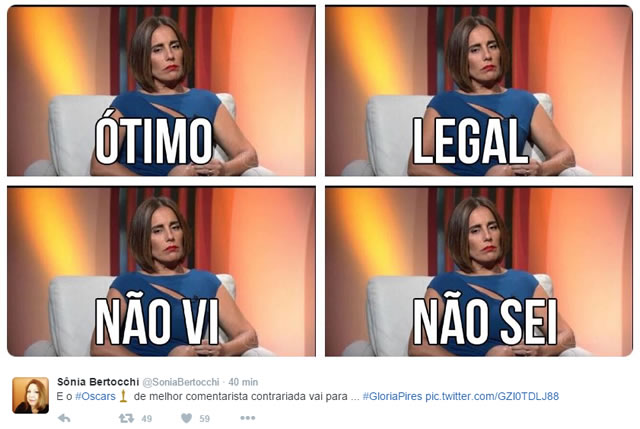Viewport: 640px width, 429px height.
Task: Open the meme image captioned NÃO VI
Action: pos(162,271)
